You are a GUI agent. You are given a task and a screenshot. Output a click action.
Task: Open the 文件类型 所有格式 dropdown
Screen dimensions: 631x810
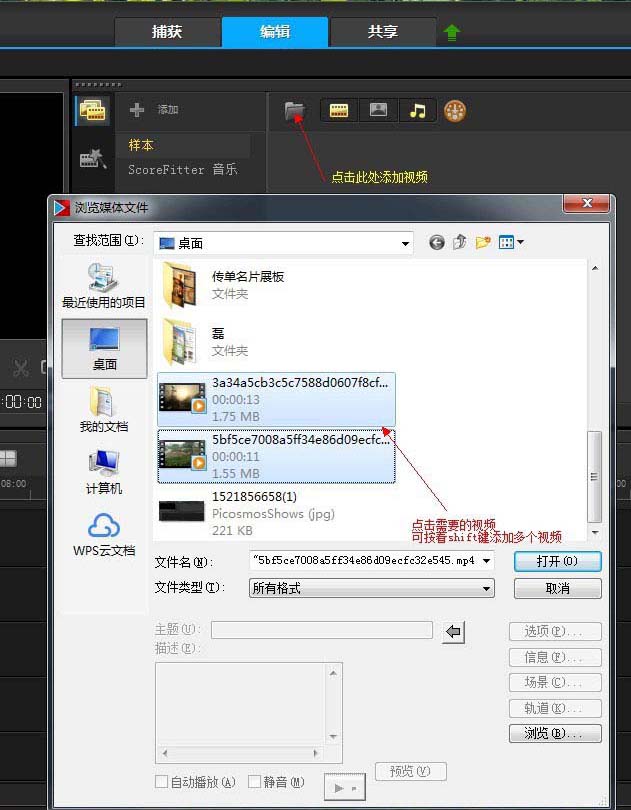(372, 588)
